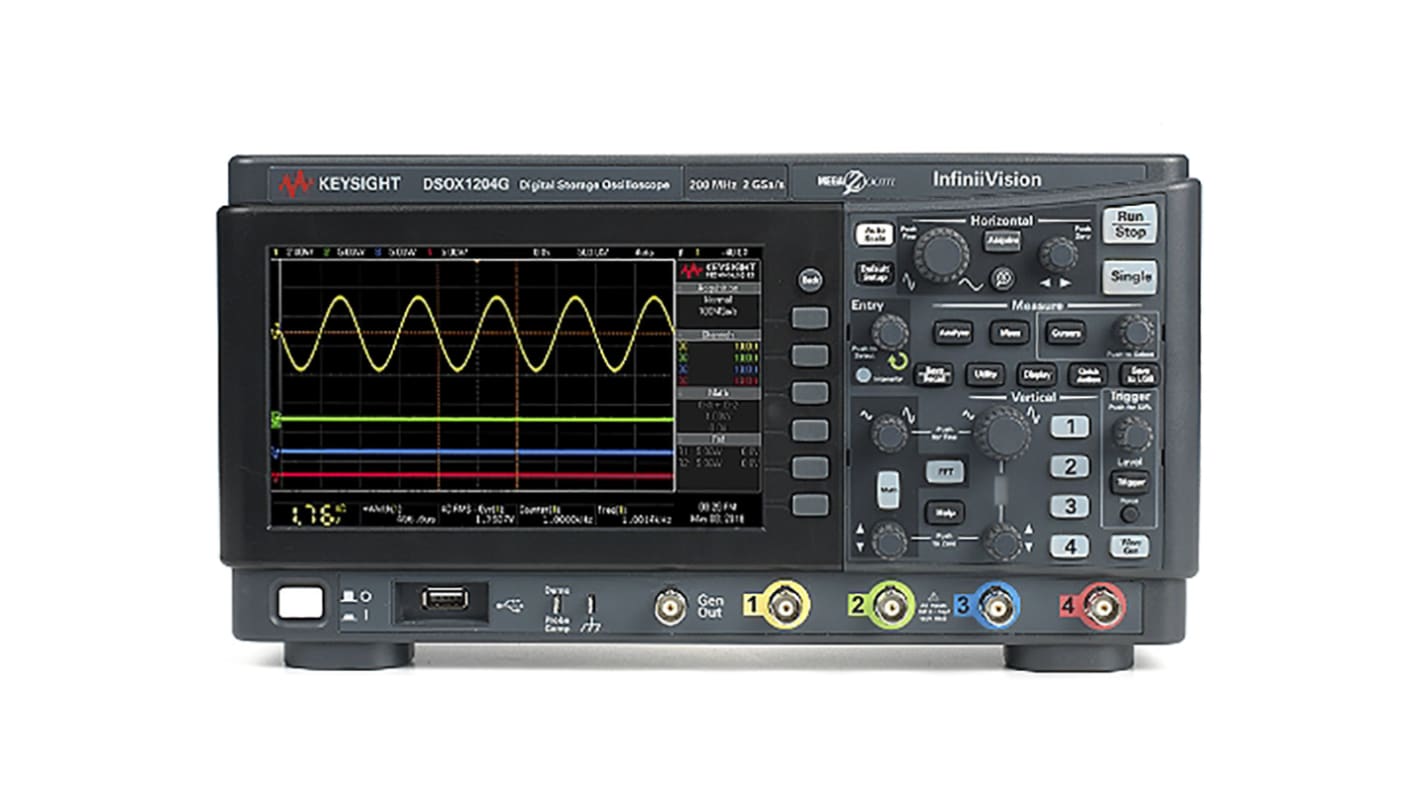1420x798 pixels.
Task: Click the blue channel 3 trace
Action: point(475,452)
